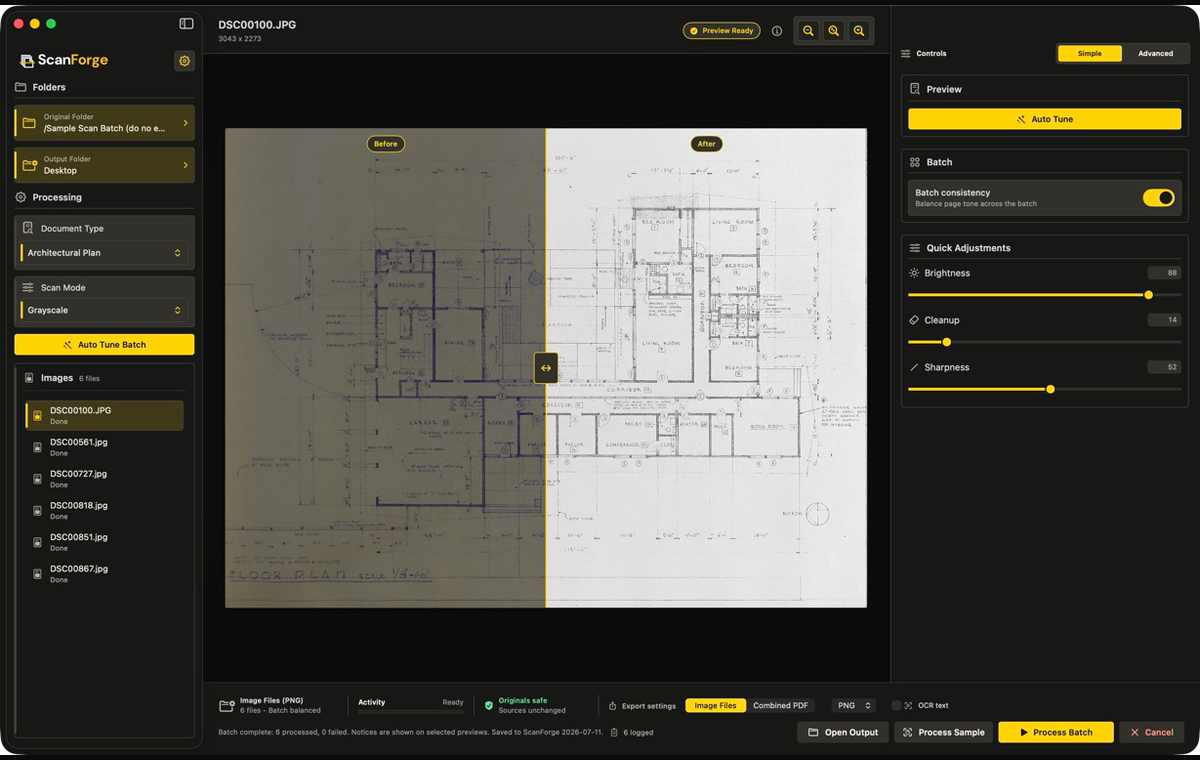This screenshot has height=760, width=1200.
Task: Click the Cleanup value field 14
Action: point(1164,320)
